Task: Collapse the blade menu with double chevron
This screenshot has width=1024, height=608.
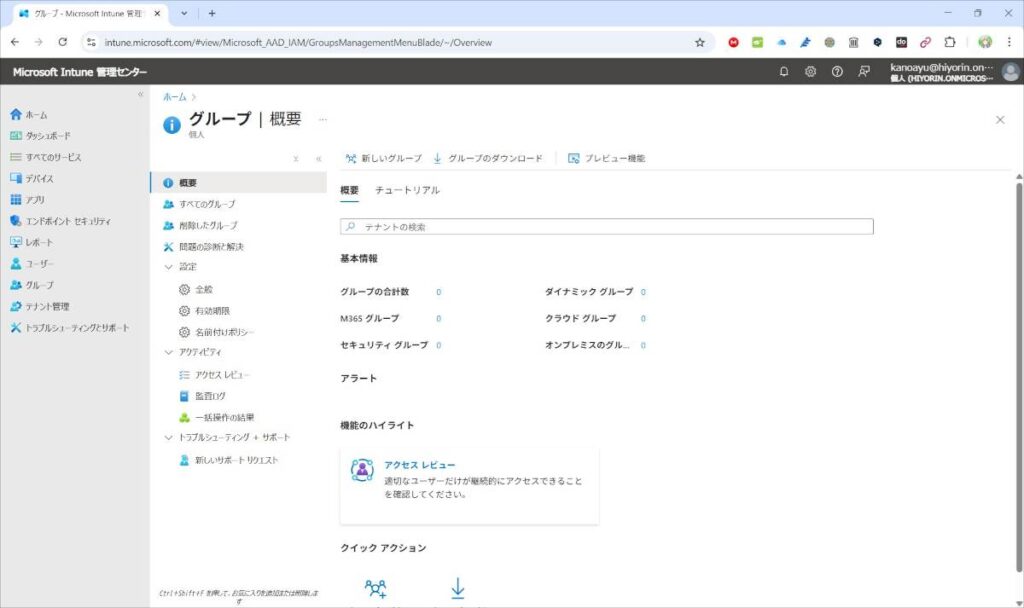Action: point(319,159)
